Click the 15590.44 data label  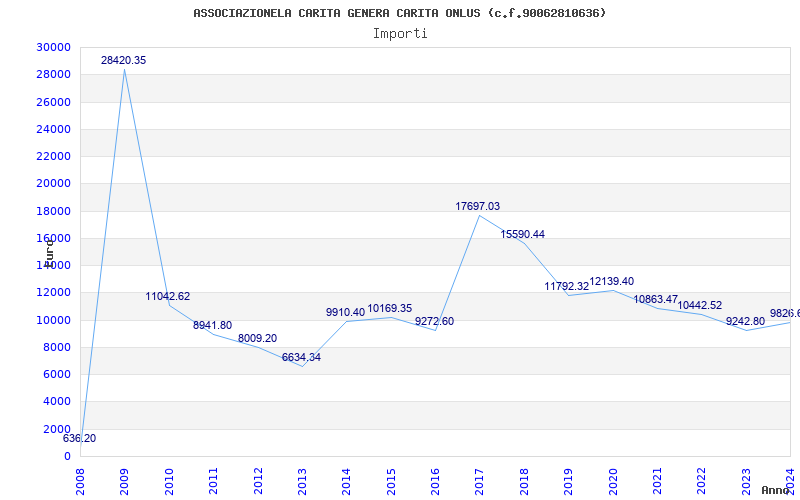522,234
